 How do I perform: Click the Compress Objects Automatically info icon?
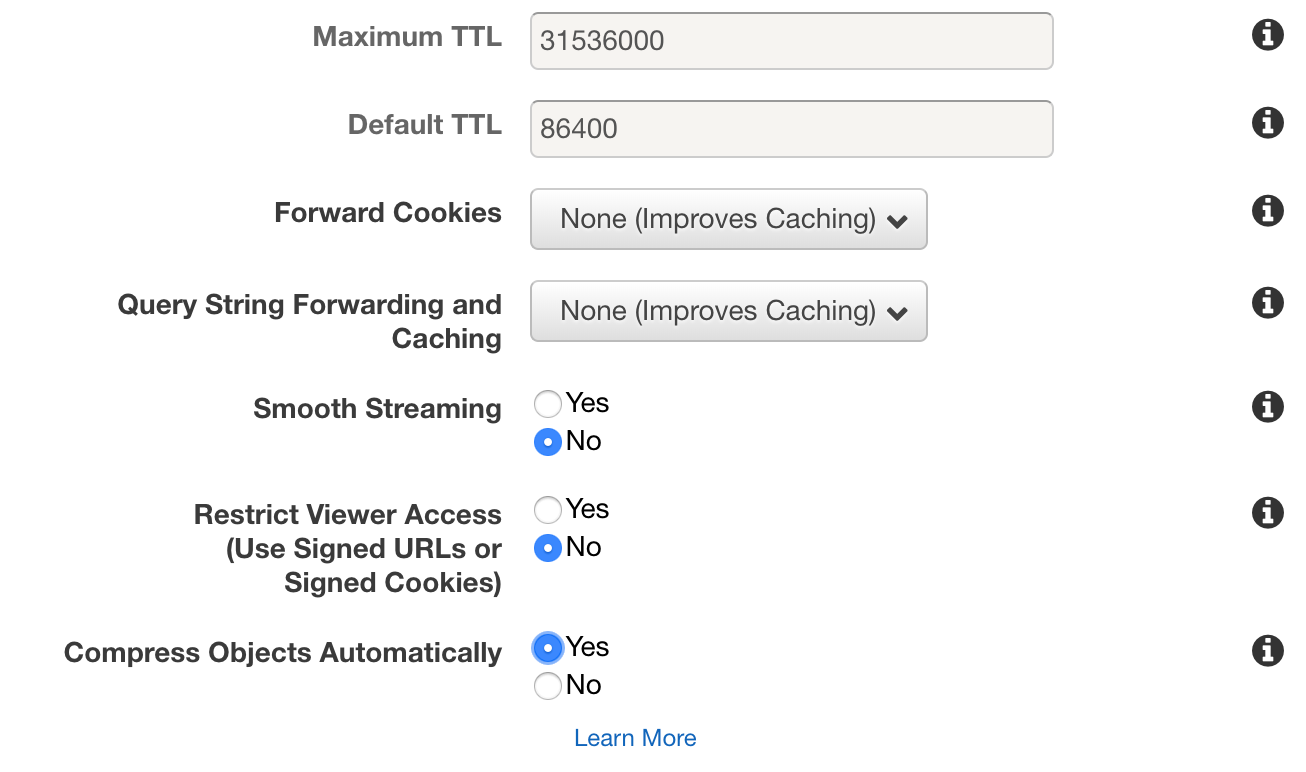[1267, 651]
